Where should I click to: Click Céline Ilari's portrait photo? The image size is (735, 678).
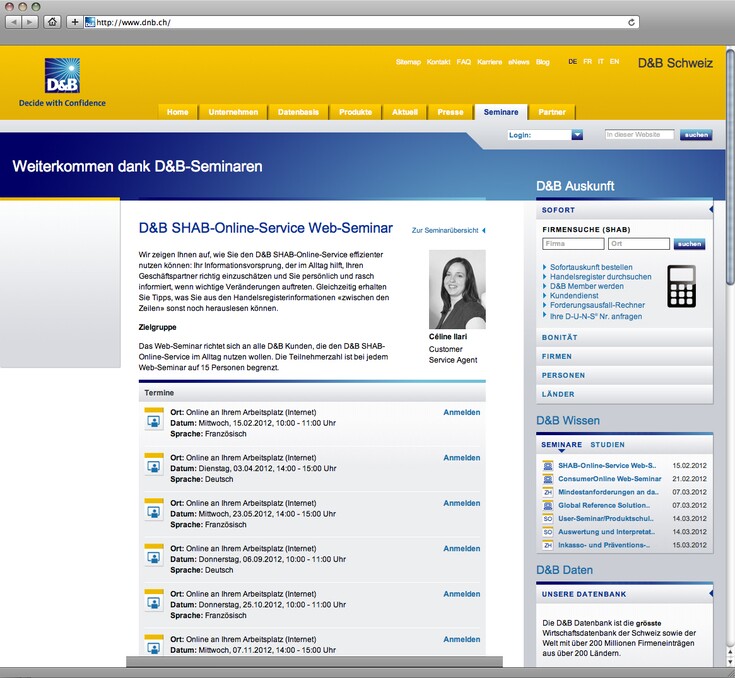457,289
